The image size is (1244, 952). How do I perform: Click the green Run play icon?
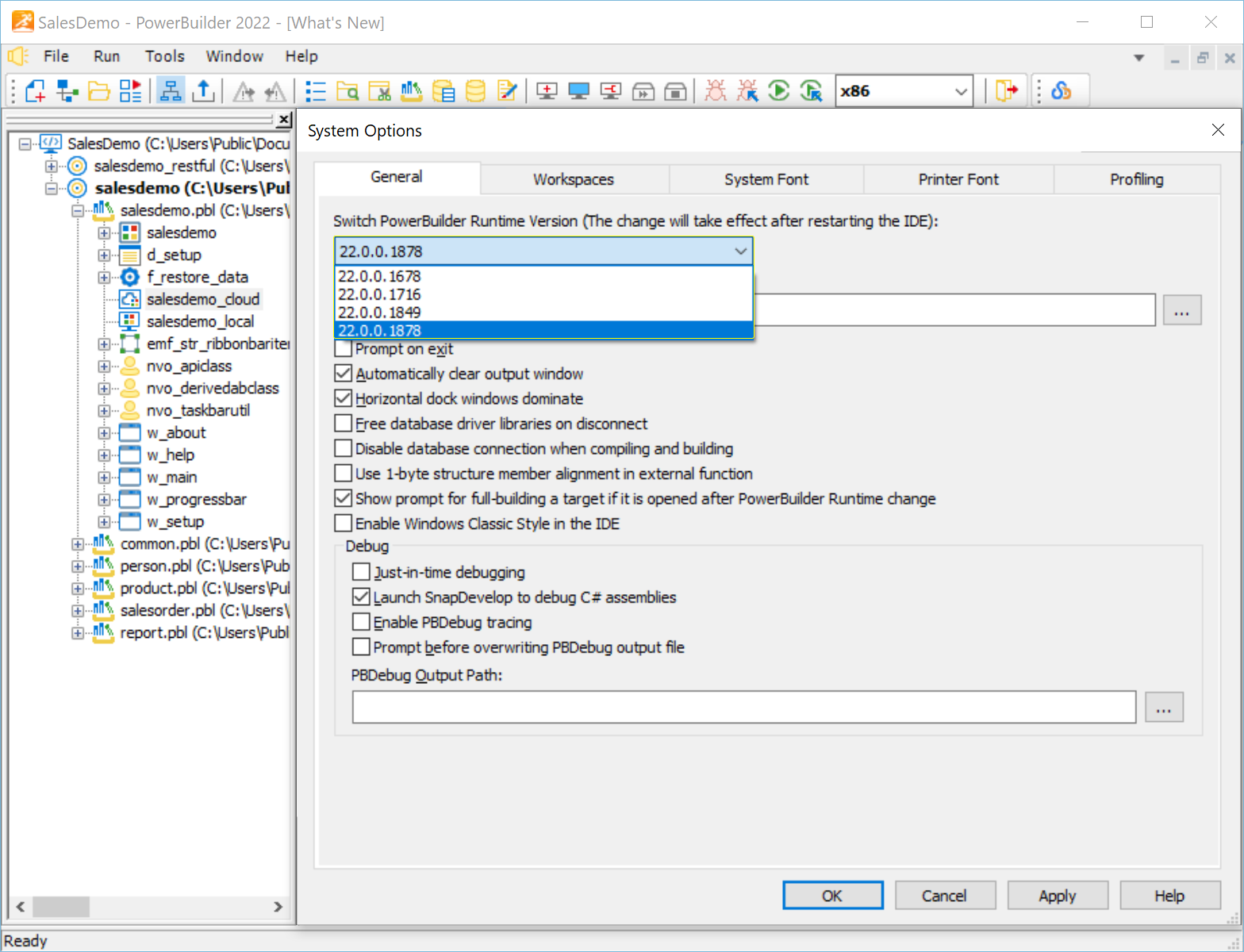tap(779, 91)
